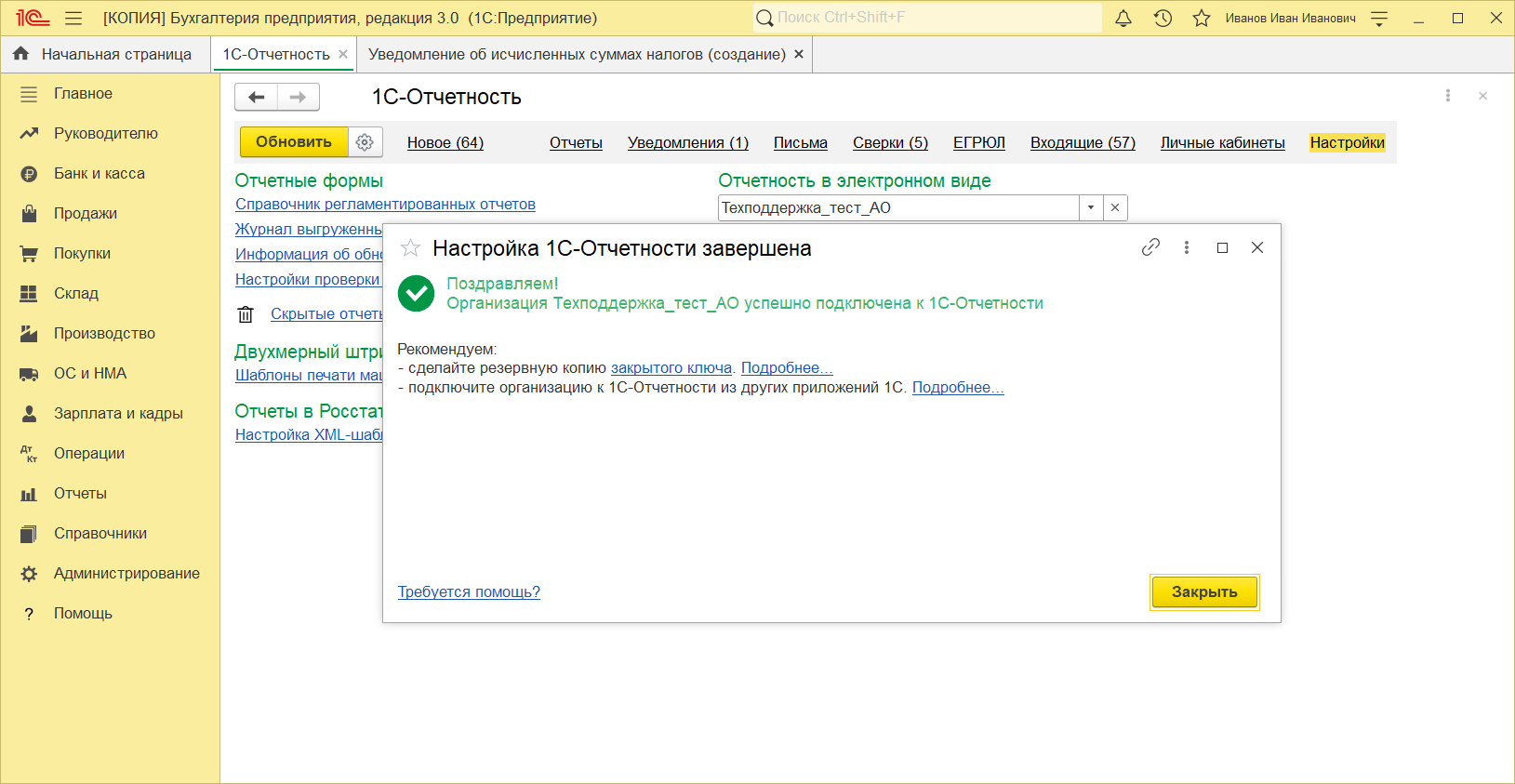Close the 1С-Отчетность page with X
The width and height of the screenshot is (1515, 784).
coord(1482,96)
